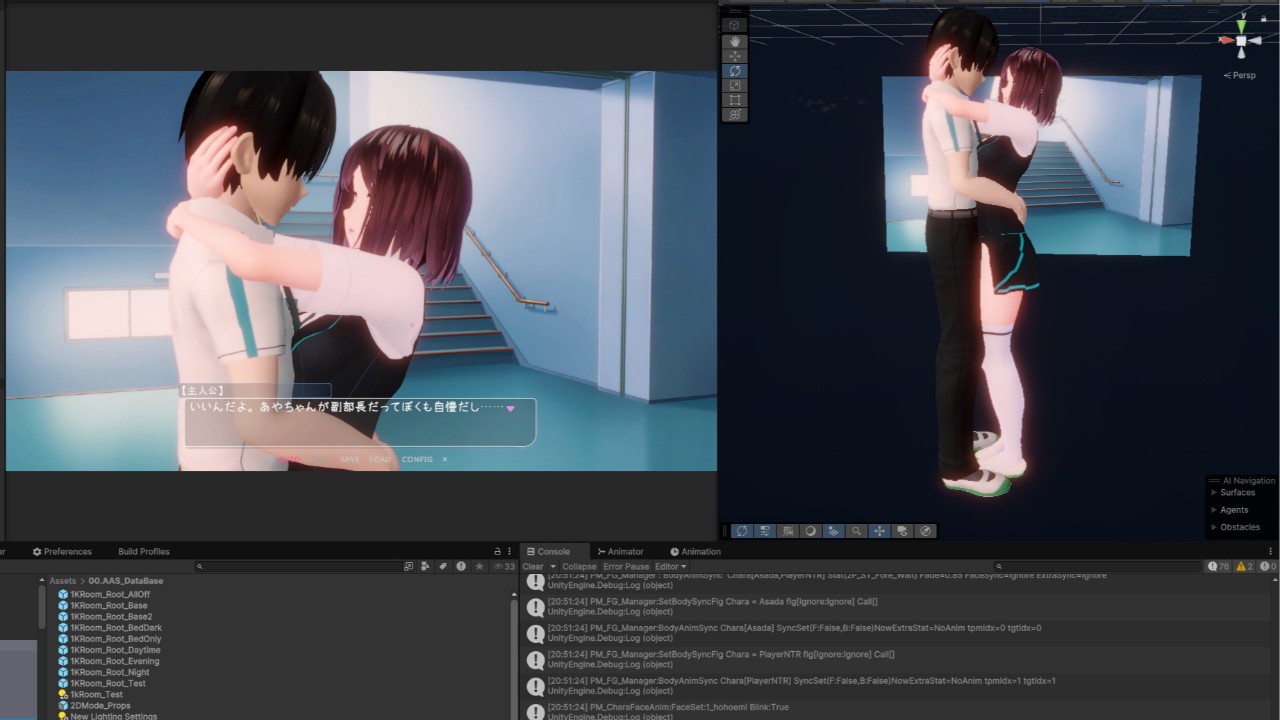Select the Rect transform tool
The width and height of the screenshot is (1280, 720).
(x=734, y=100)
